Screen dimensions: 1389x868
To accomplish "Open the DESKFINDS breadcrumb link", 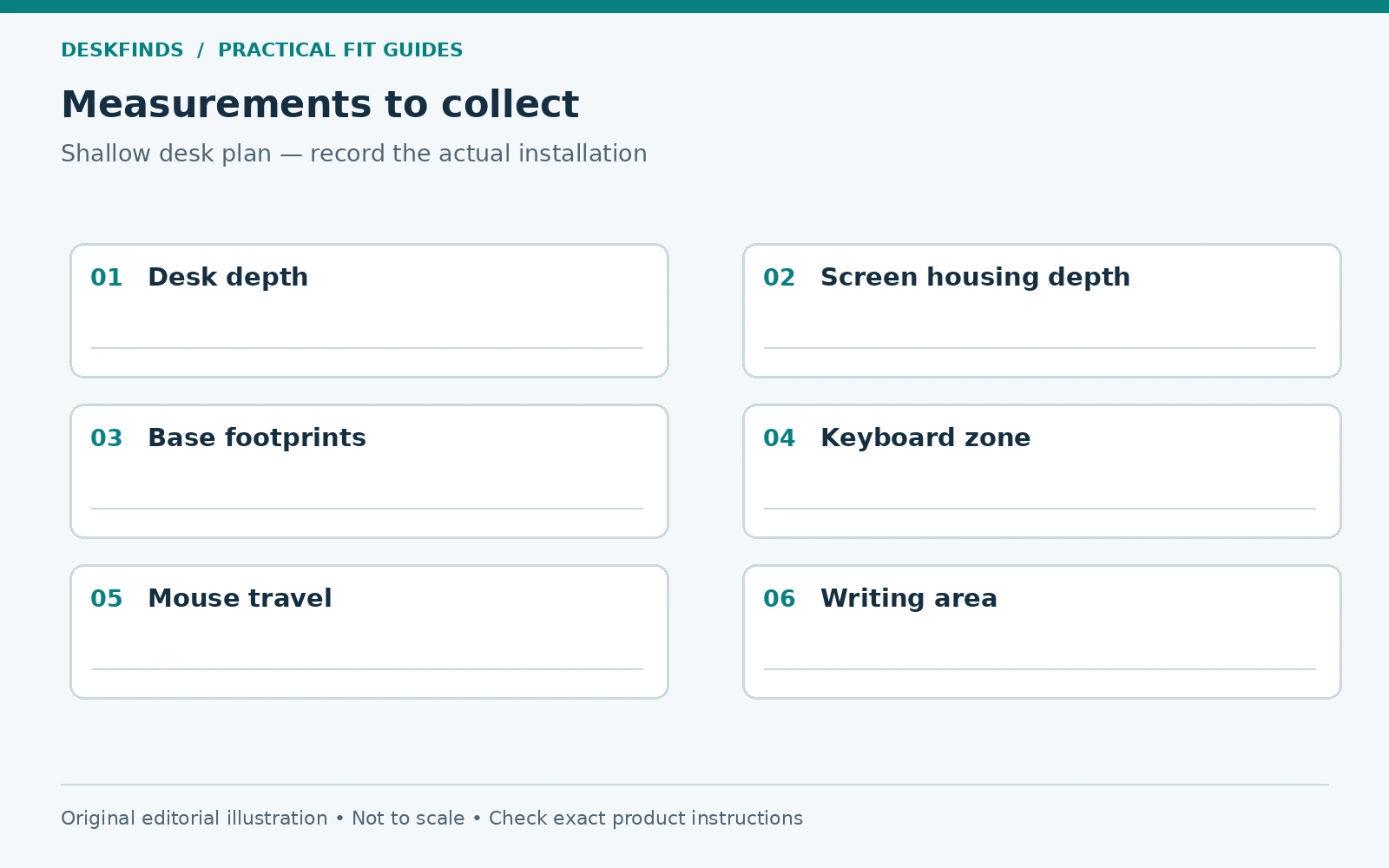I will pos(122,50).
